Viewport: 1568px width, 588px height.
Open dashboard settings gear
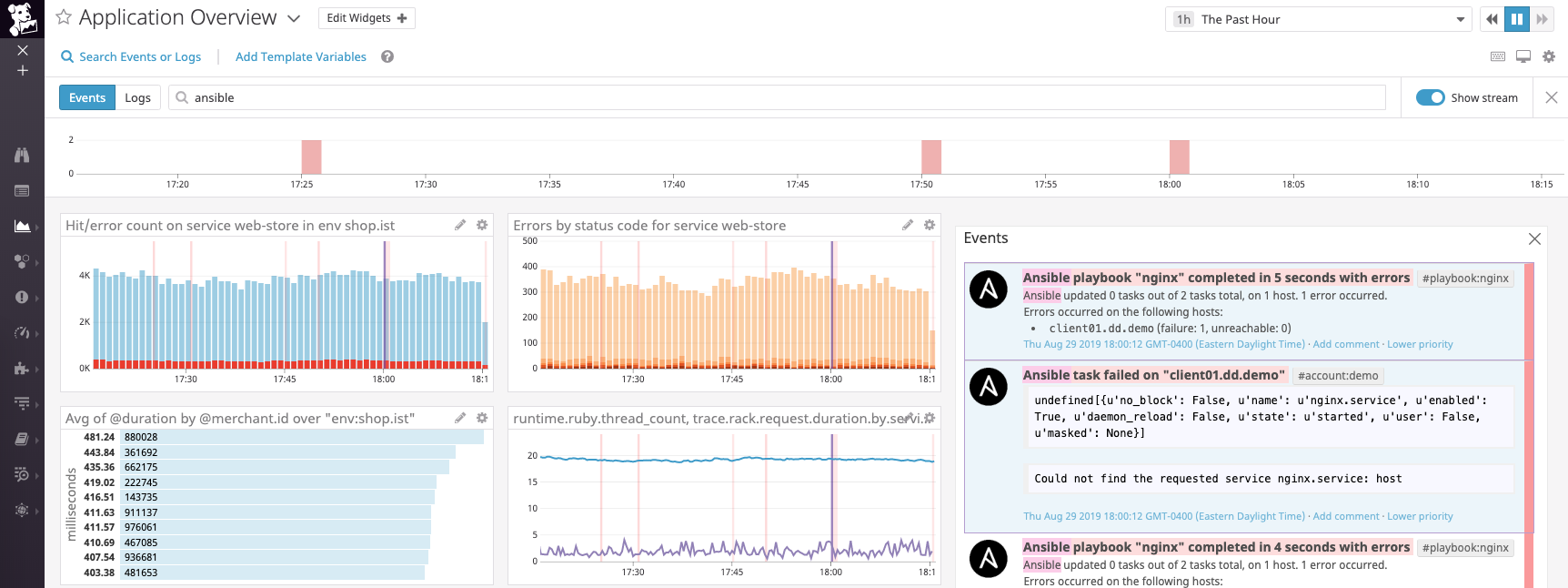pyautogui.click(x=1549, y=56)
